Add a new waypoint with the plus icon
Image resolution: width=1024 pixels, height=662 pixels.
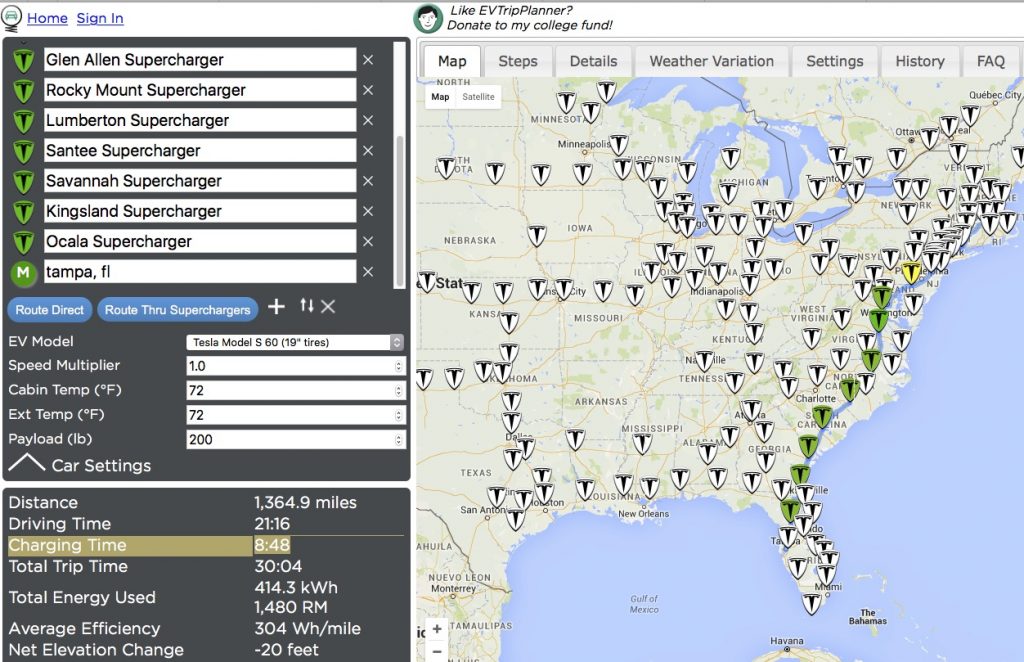[x=276, y=306]
